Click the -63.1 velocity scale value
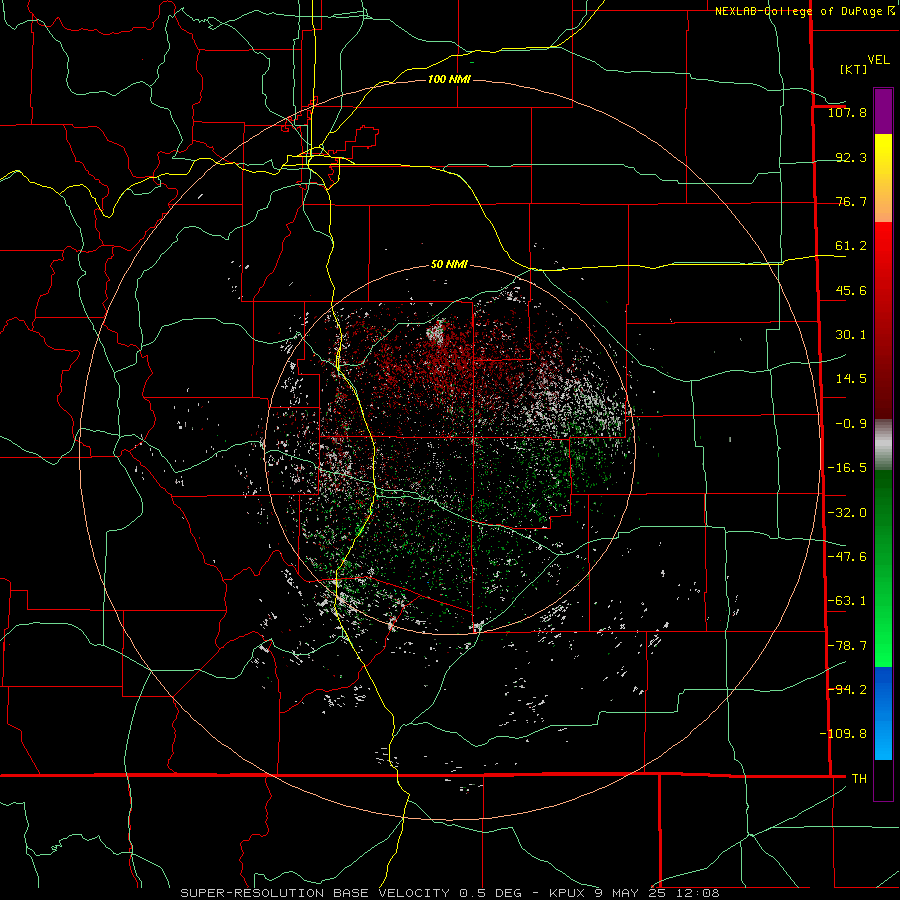 pyautogui.click(x=847, y=601)
